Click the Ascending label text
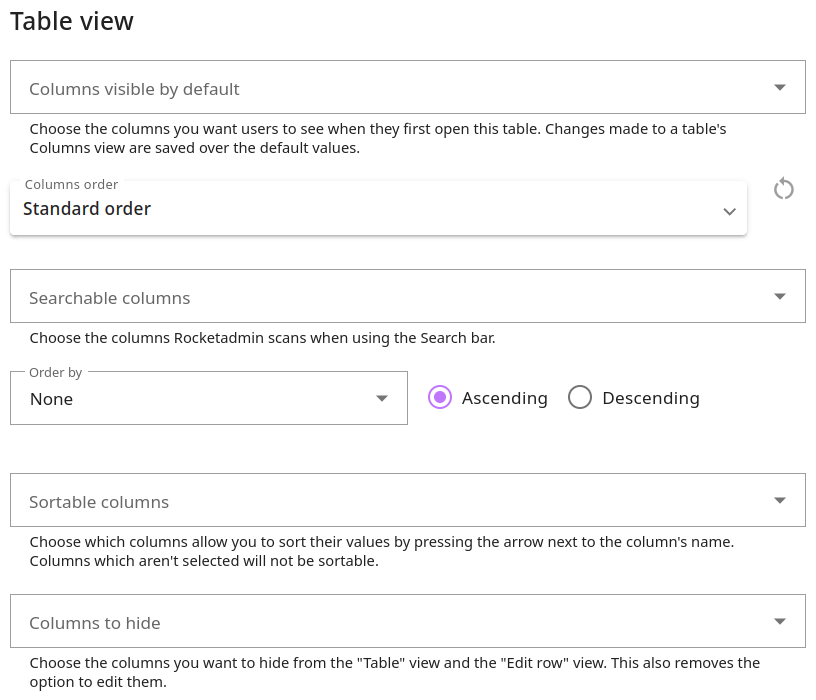Screen dimensions: 816x700 coord(504,398)
